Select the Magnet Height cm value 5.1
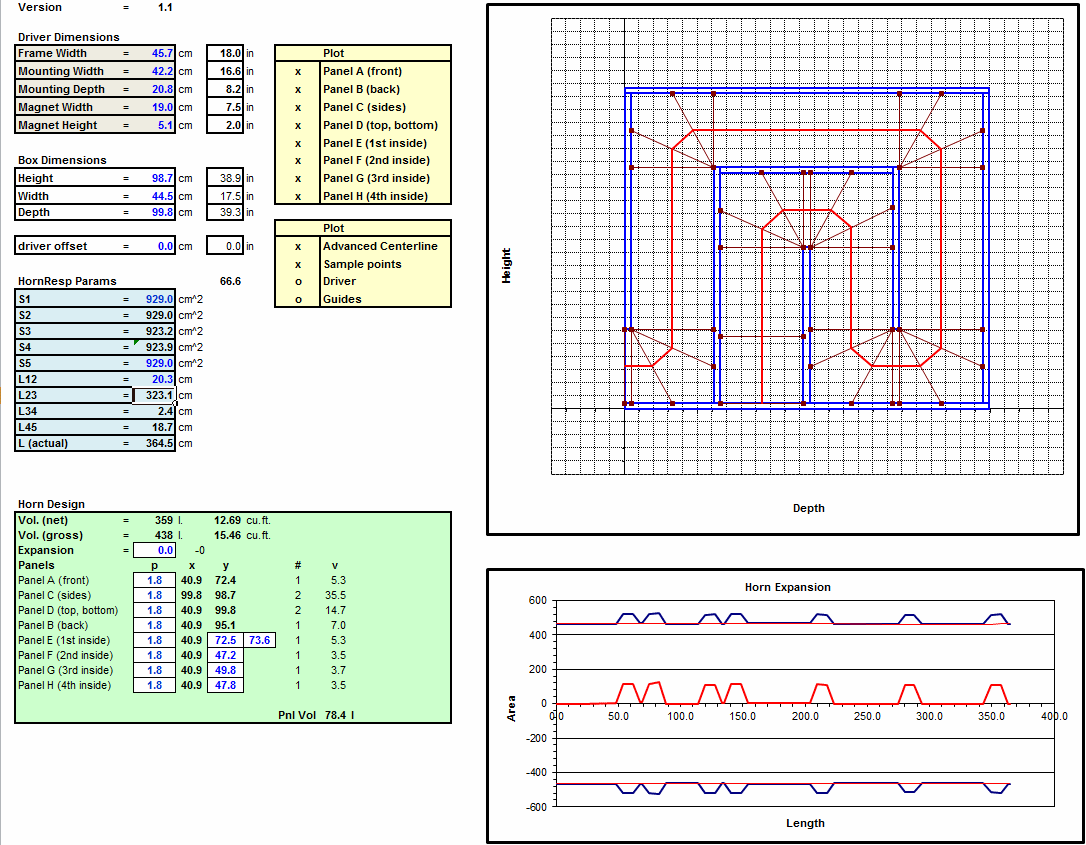Screen dimensions: 1086x845 pyautogui.click(x=154, y=125)
